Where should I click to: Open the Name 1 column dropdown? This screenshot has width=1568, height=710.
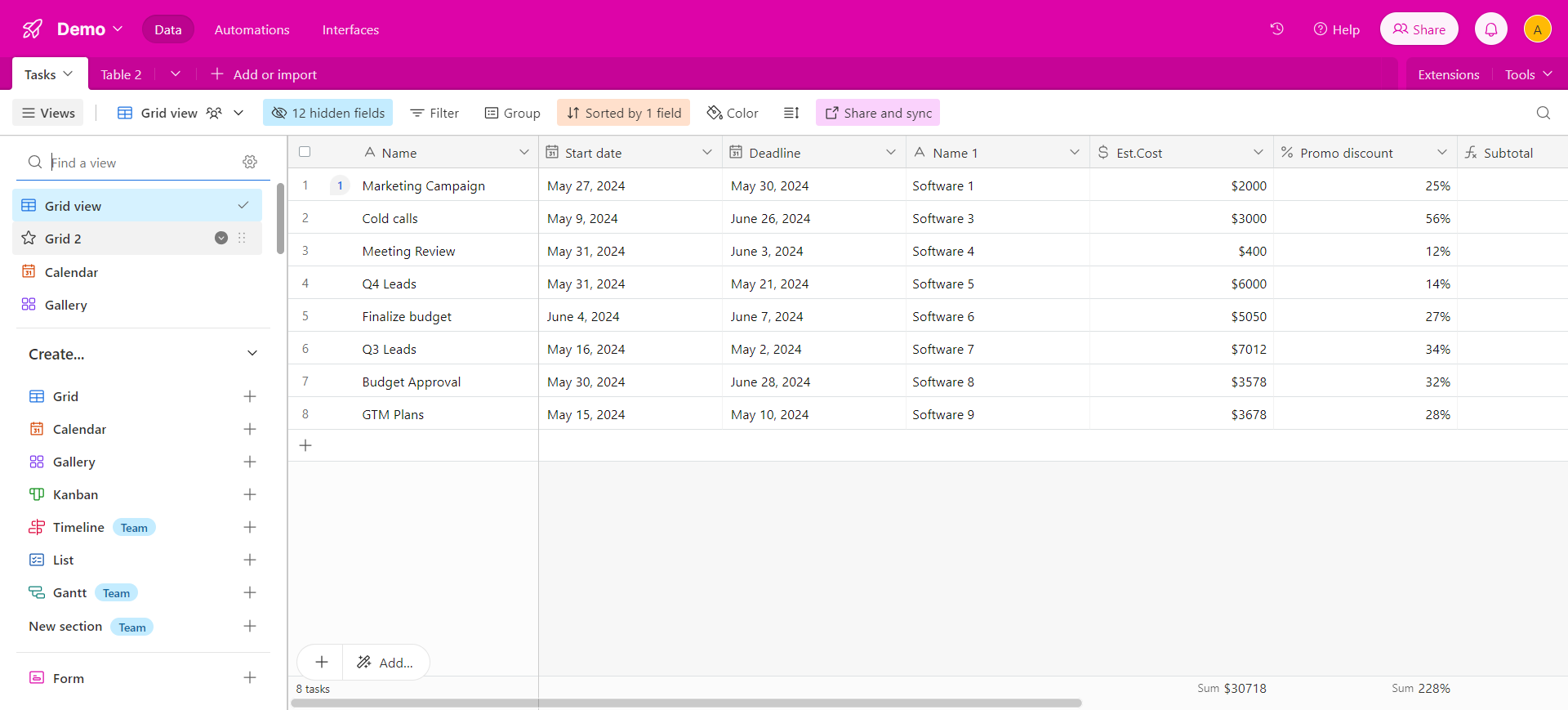coord(1075,153)
